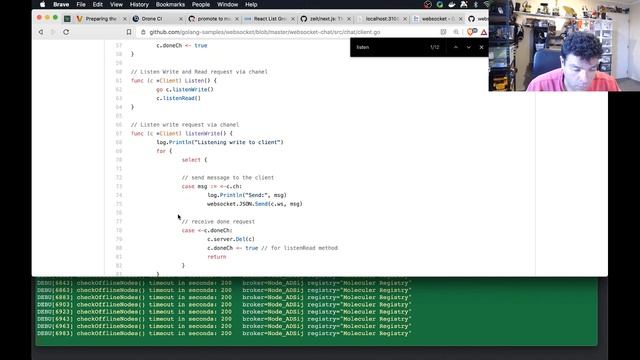Viewport: 640px width, 360px height.
Task: Open the Brave application menu
Action: click(x=61, y=4)
